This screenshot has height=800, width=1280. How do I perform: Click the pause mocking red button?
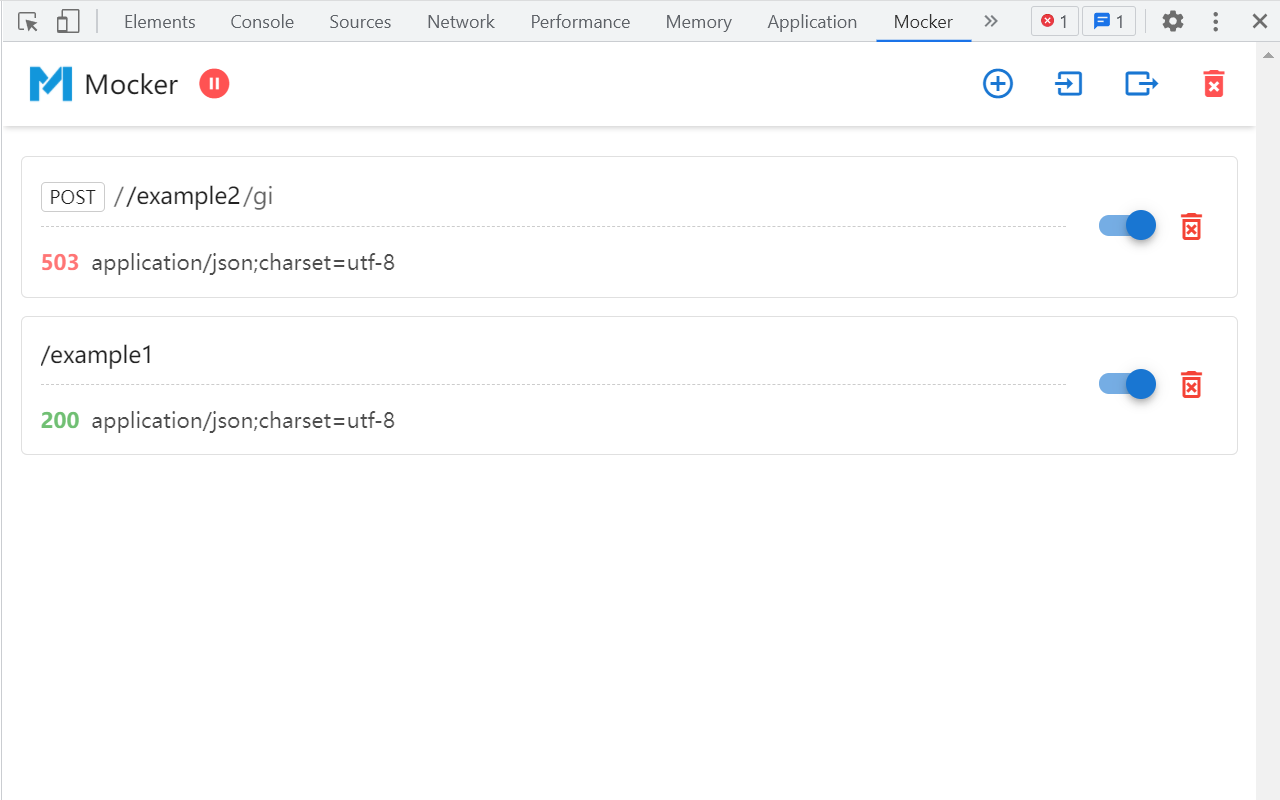coord(214,84)
